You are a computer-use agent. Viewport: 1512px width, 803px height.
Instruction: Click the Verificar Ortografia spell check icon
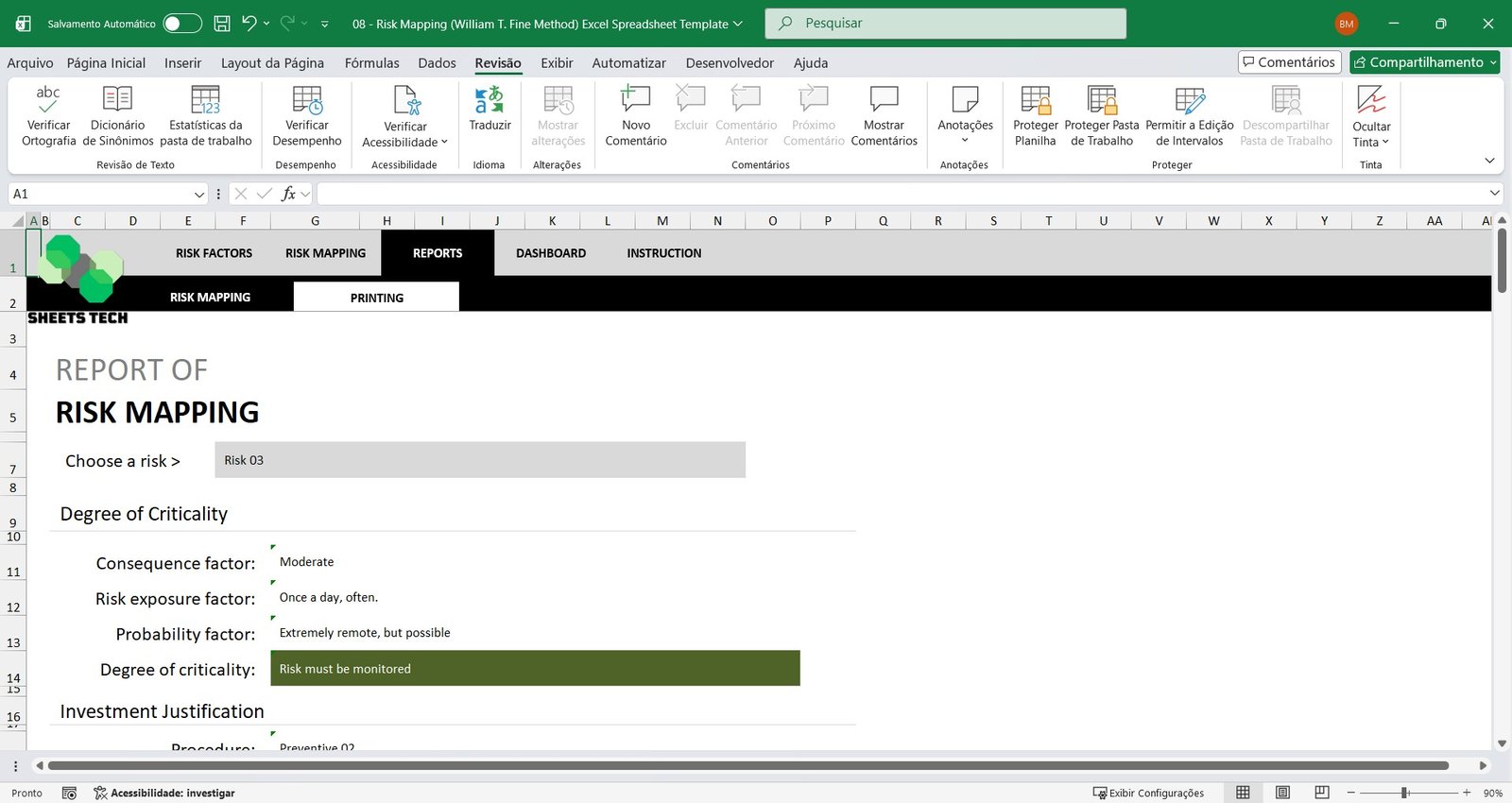[48, 99]
